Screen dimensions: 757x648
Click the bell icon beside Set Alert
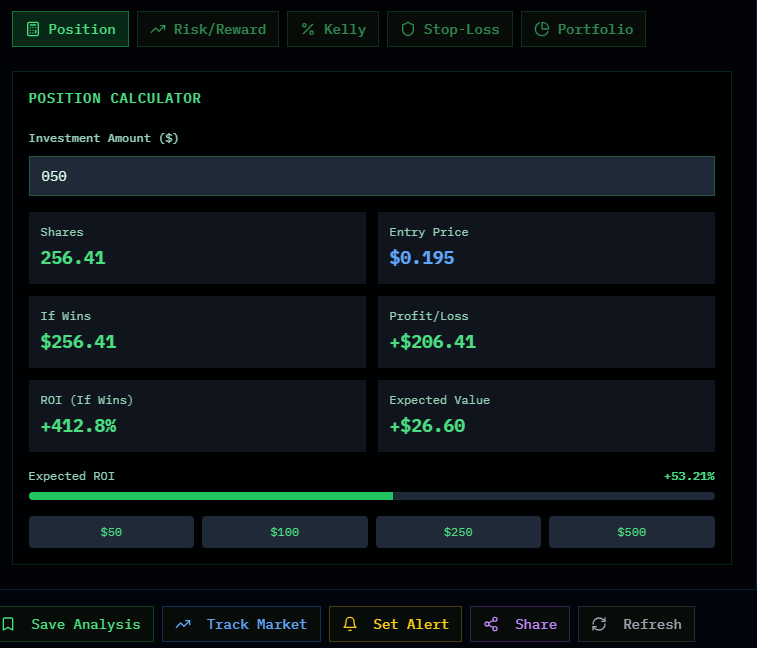350,624
